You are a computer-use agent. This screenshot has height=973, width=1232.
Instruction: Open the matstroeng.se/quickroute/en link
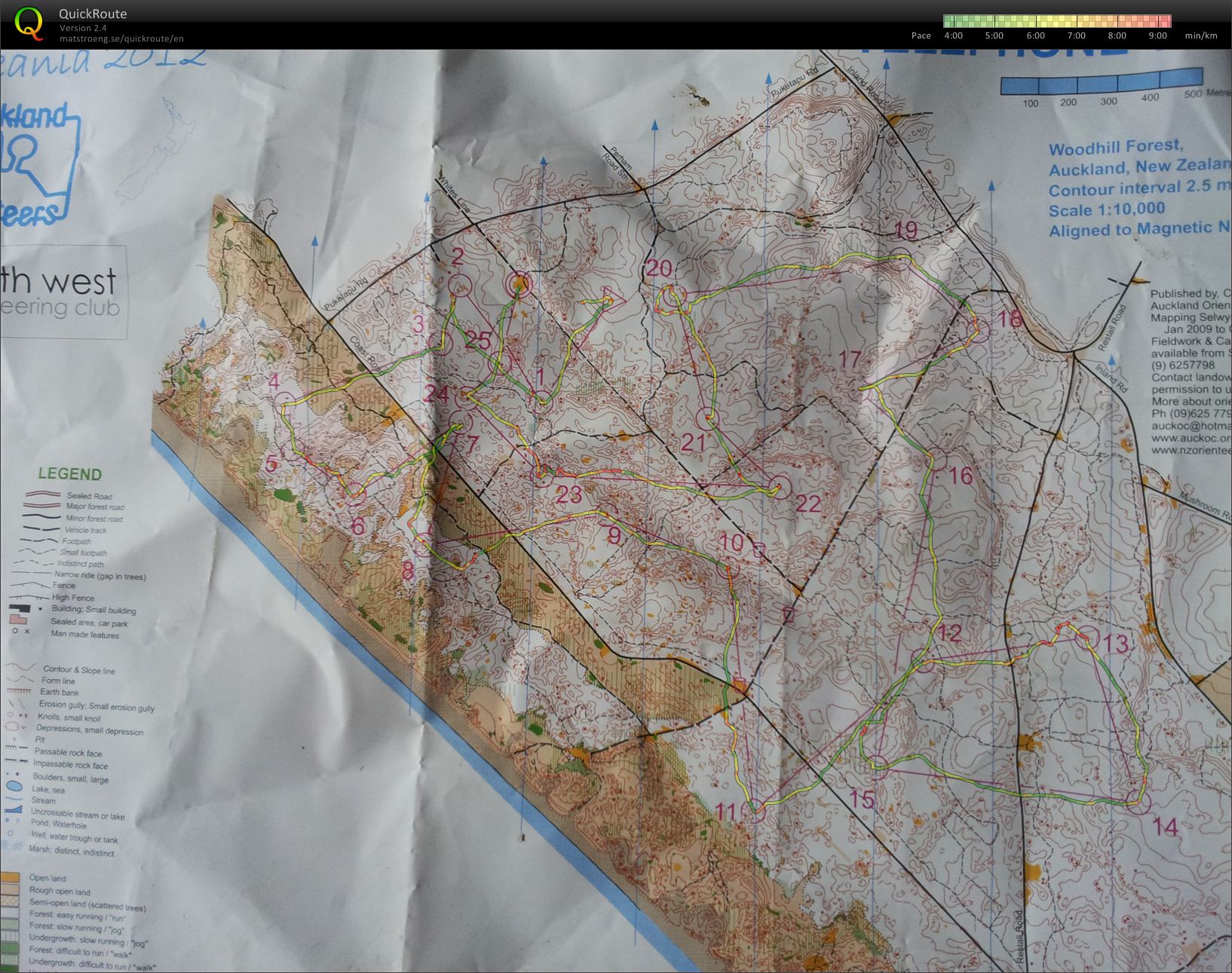tap(121, 38)
